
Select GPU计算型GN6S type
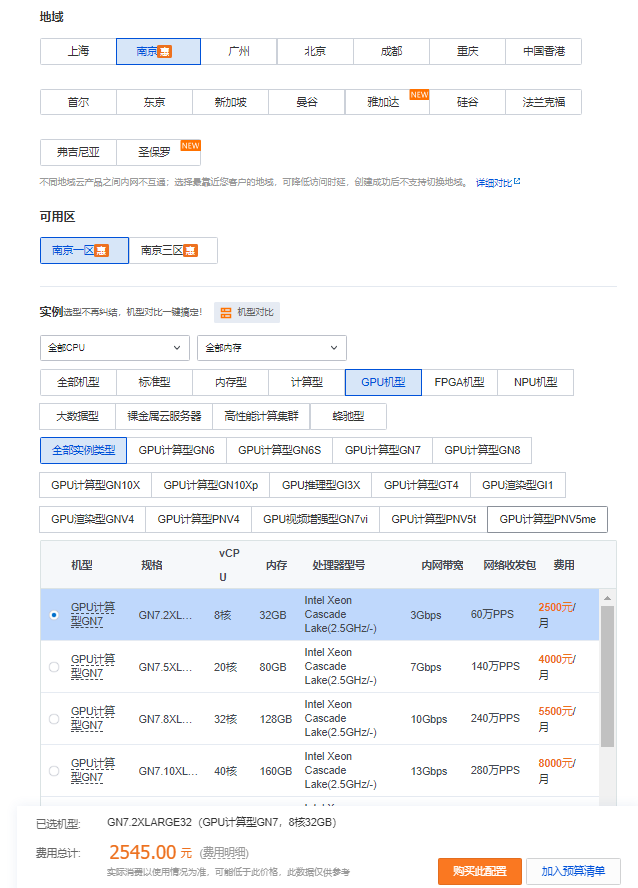click(x=280, y=450)
